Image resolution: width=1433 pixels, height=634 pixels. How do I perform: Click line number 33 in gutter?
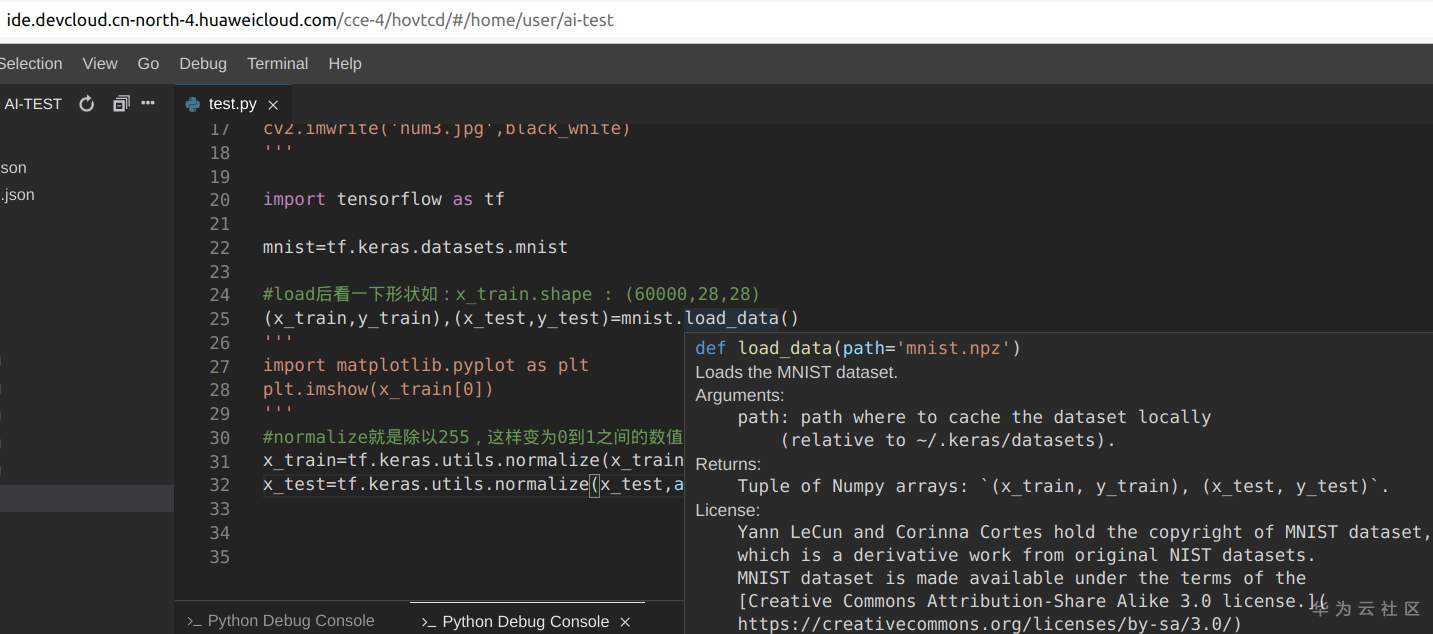[x=220, y=509]
